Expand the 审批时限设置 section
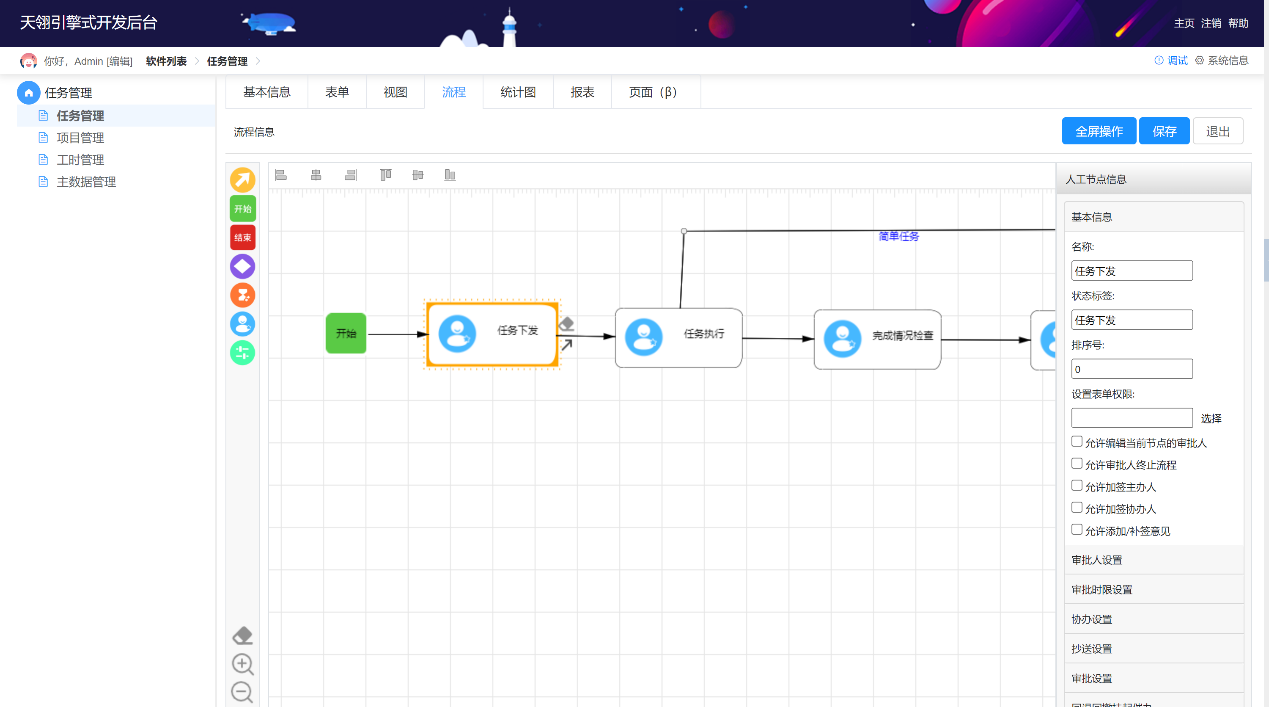 tap(1154, 589)
